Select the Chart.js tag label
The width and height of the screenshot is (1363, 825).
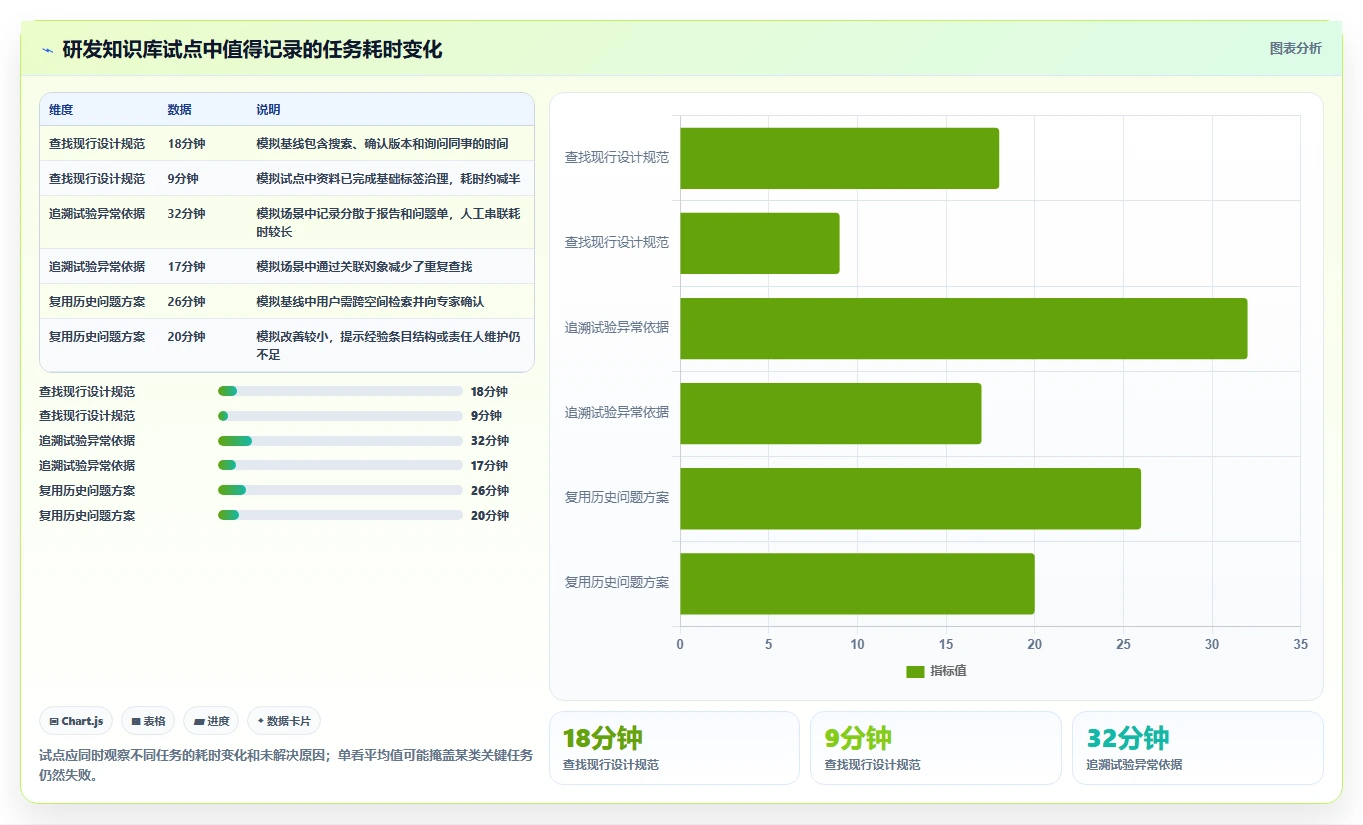[82, 721]
